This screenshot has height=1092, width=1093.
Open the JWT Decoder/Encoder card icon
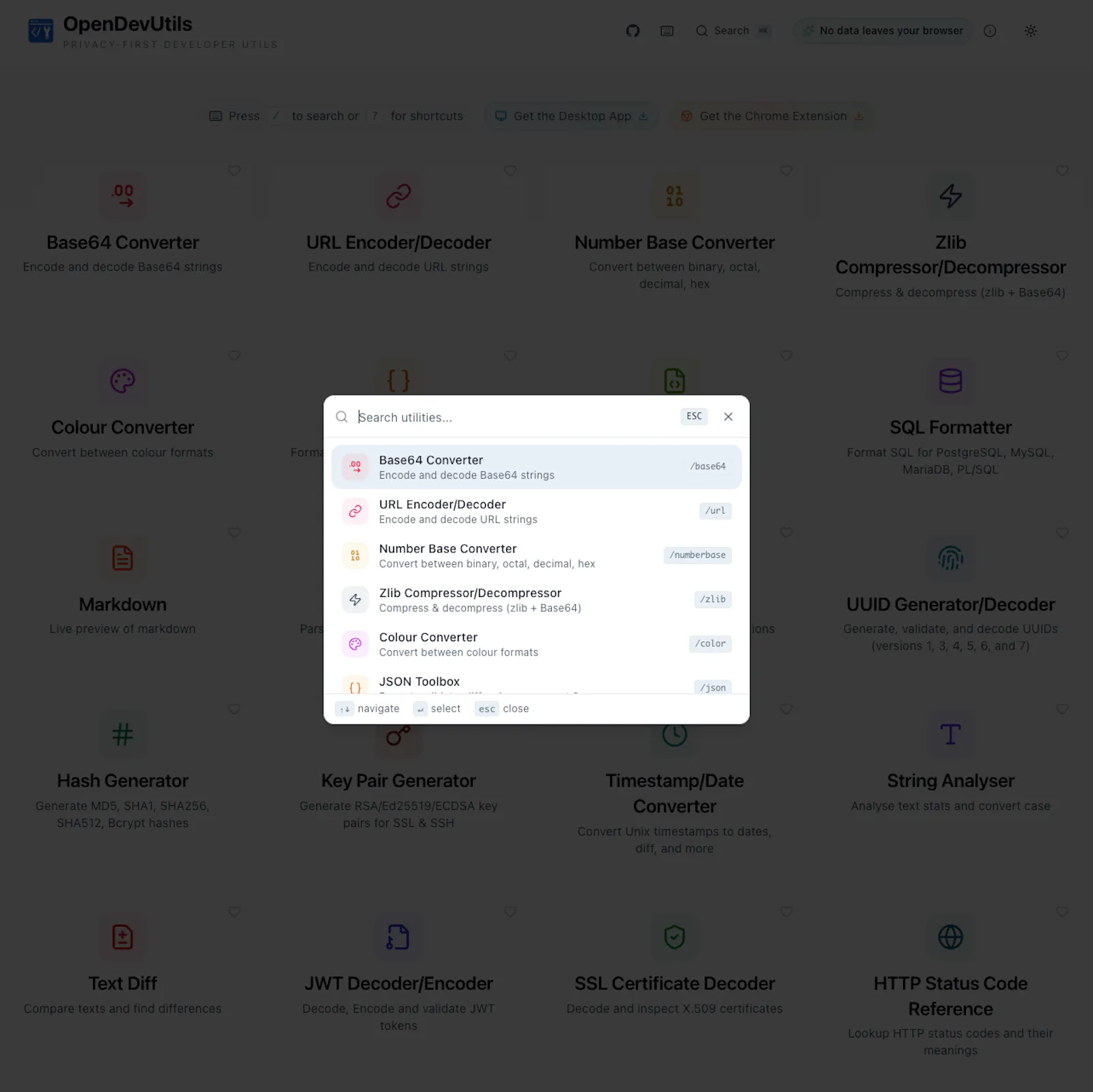click(399, 937)
